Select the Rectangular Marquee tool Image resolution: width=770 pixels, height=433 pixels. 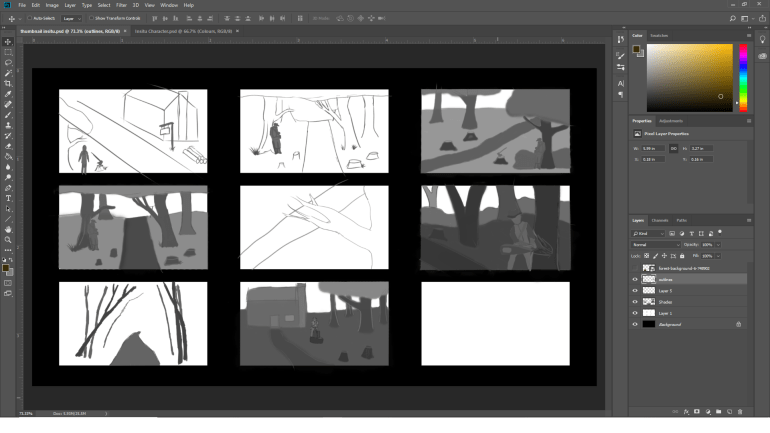[8, 52]
